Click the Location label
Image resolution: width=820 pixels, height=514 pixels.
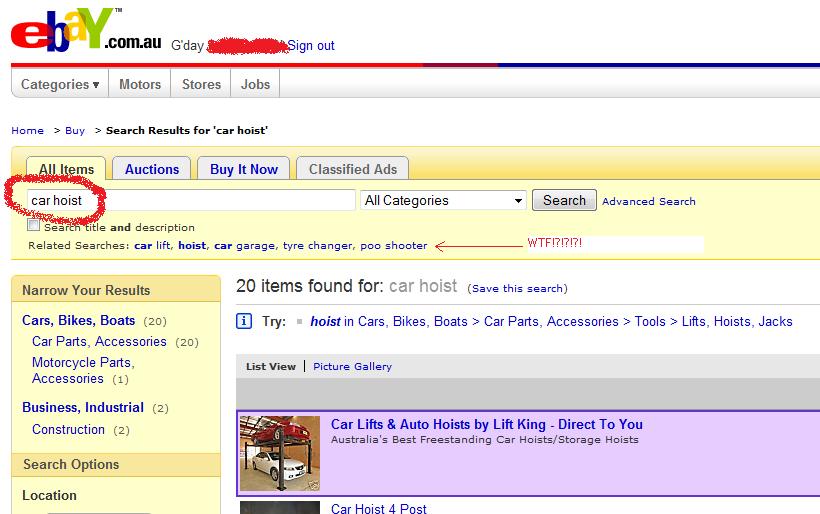pyautogui.click(x=49, y=495)
